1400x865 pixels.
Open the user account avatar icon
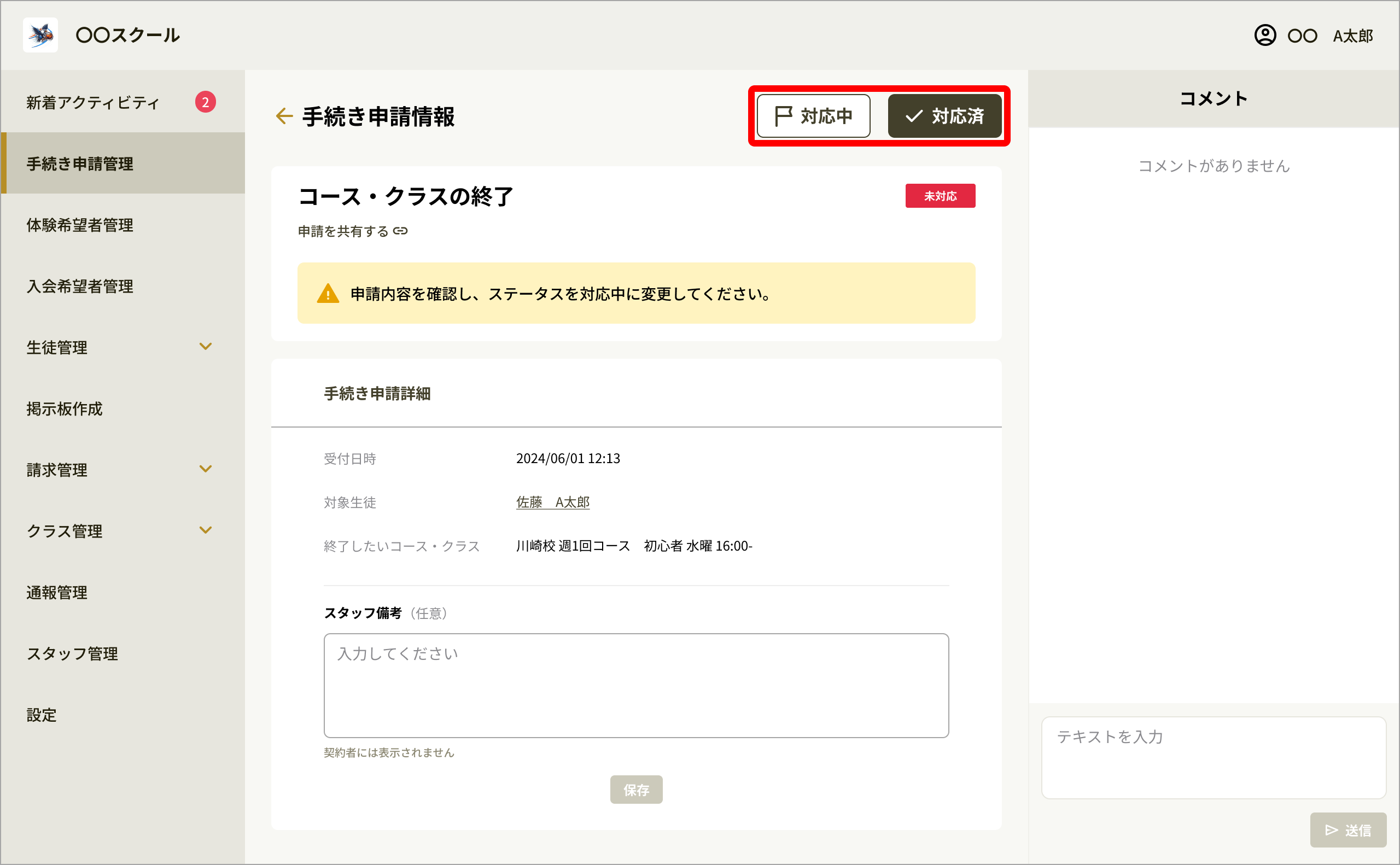pyautogui.click(x=1265, y=35)
